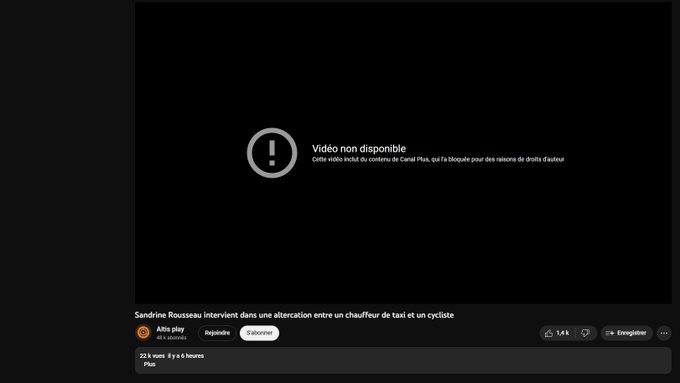Click the video title about Sandrine Rousseau
The width and height of the screenshot is (680, 383).
click(294, 315)
